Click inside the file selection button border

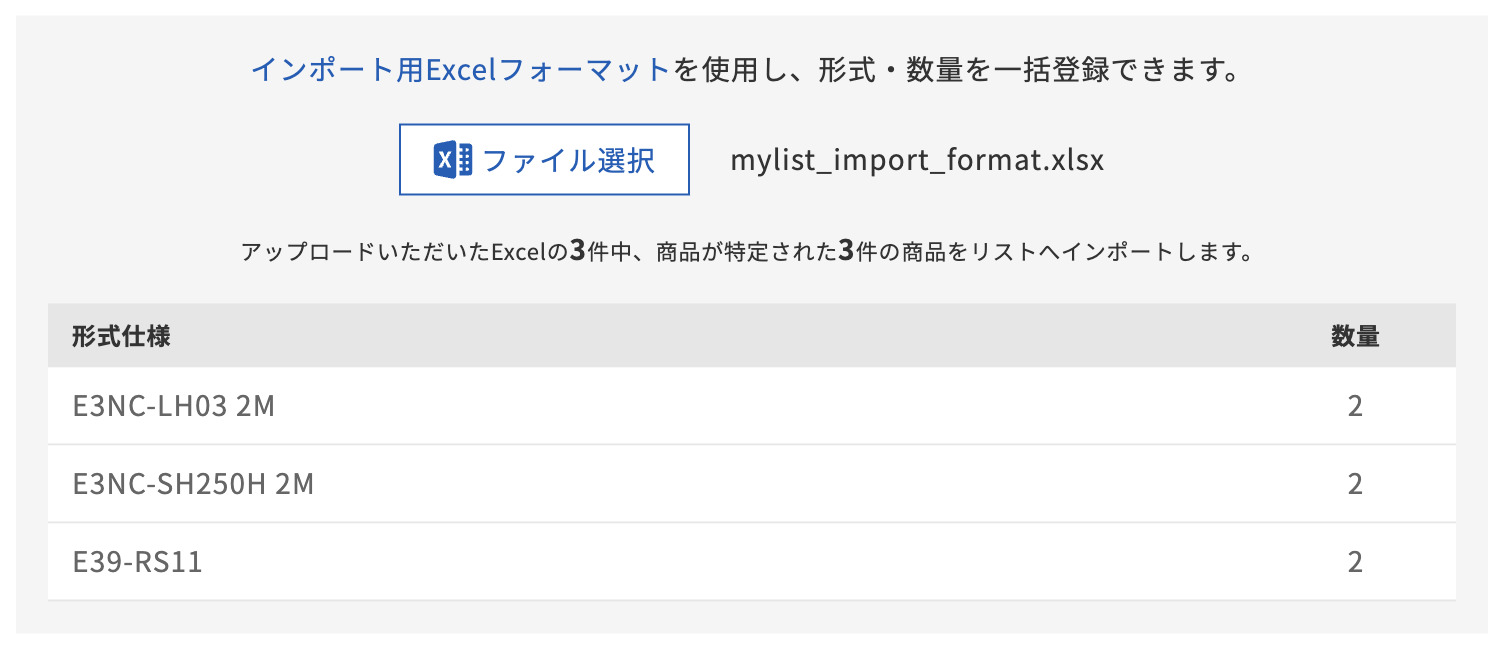pyautogui.click(x=543, y=159)
